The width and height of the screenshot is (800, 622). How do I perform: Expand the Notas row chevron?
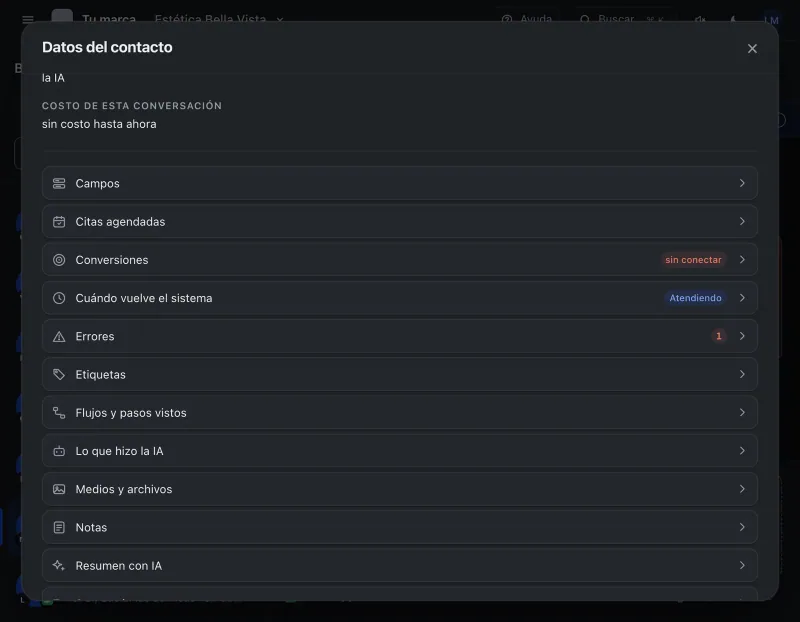(x=742, y=527)
